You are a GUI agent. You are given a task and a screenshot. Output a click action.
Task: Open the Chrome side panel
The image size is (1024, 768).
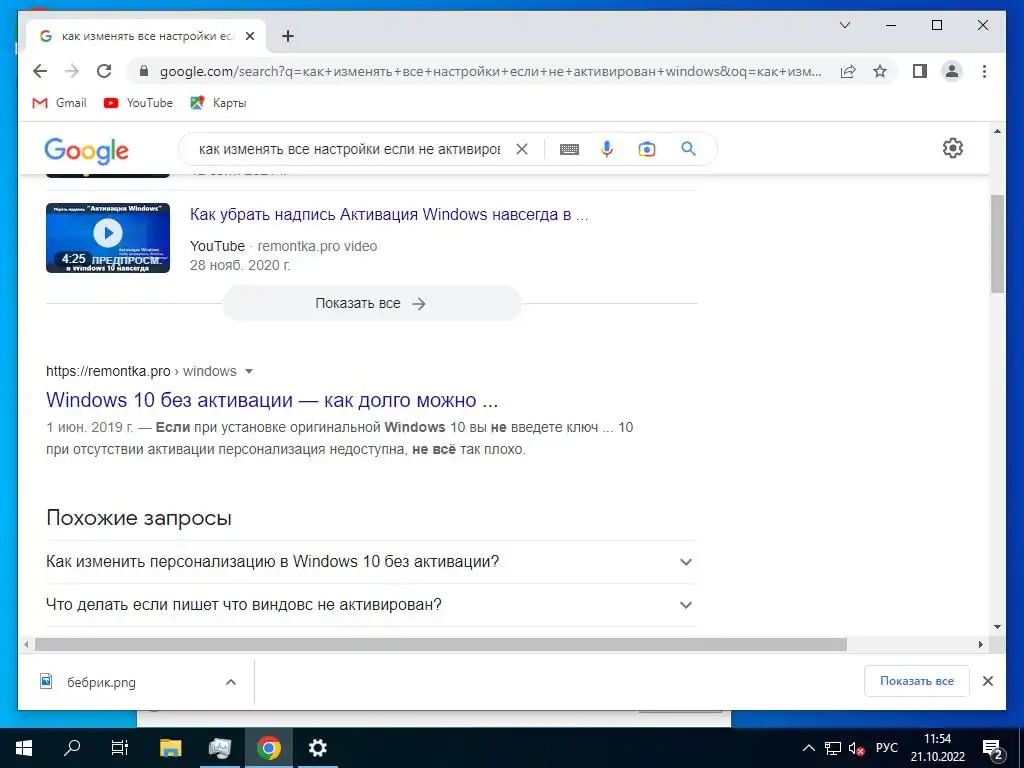pos(920,71)
